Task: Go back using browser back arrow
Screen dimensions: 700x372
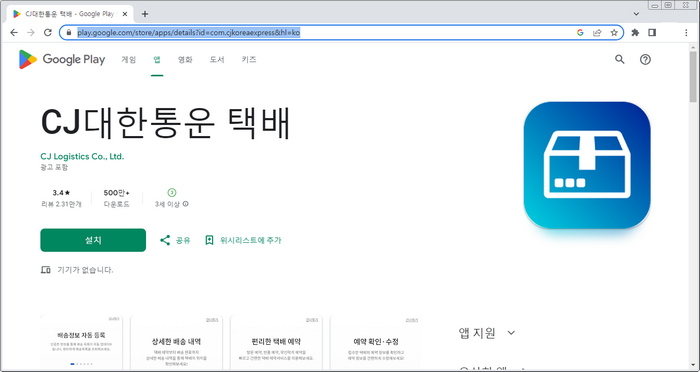Action: pyautogui.click(x=14, y=33)
